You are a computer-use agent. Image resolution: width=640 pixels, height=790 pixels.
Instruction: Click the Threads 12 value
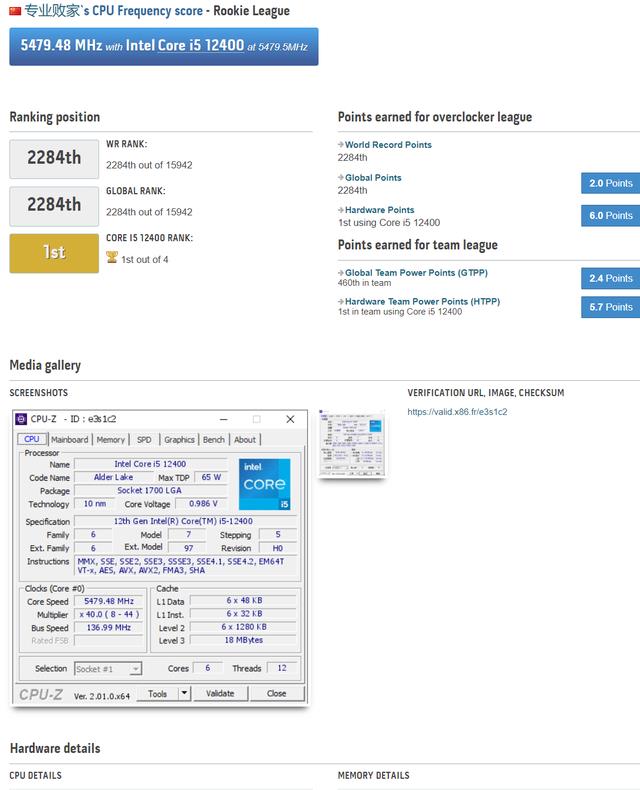point(282,668)
